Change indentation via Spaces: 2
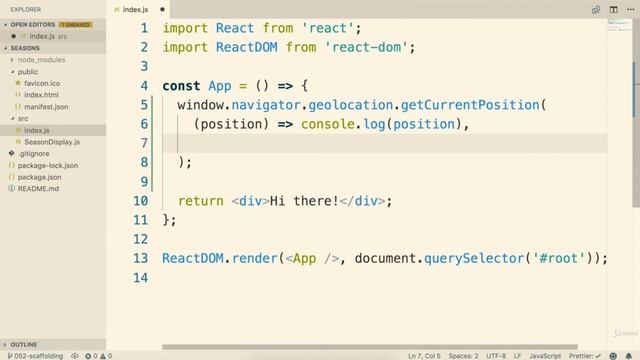 point(463,356)
